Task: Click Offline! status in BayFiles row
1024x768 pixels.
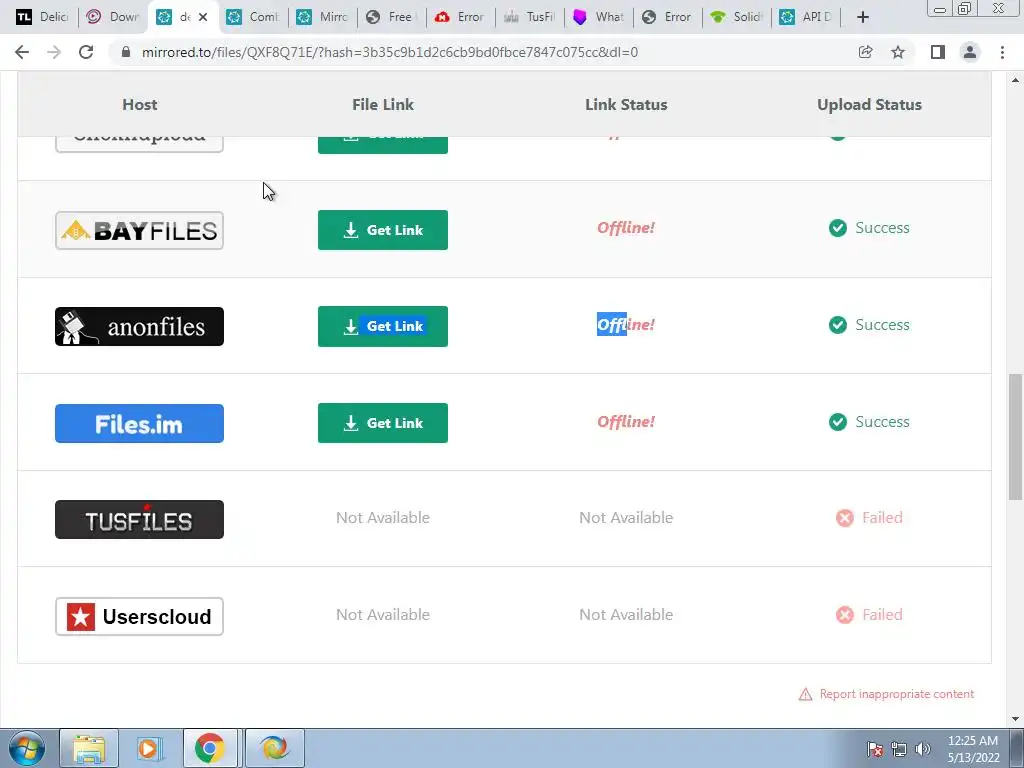Action: [626, 228]
